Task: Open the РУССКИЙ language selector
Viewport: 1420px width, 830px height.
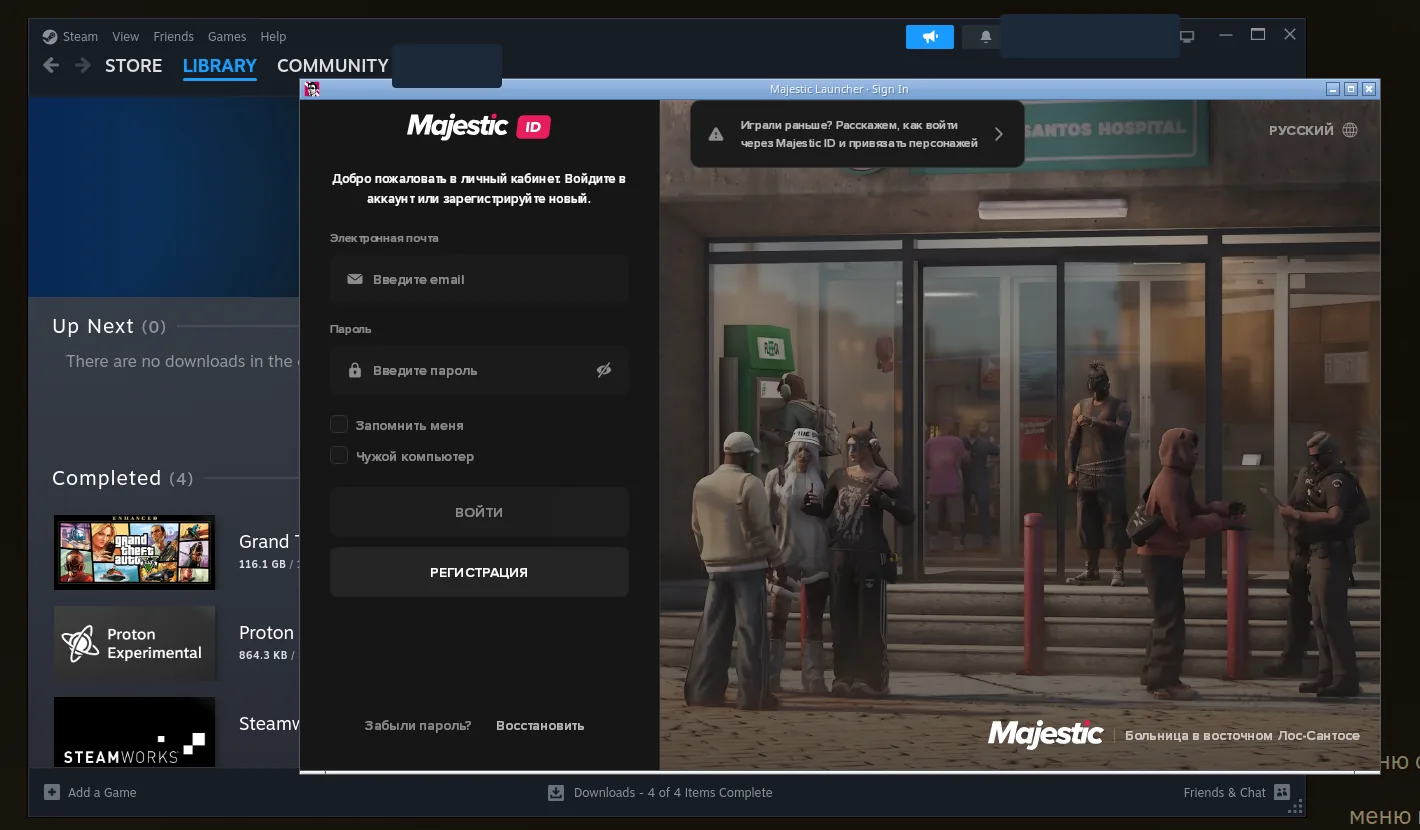Action: coord(1313,130)
